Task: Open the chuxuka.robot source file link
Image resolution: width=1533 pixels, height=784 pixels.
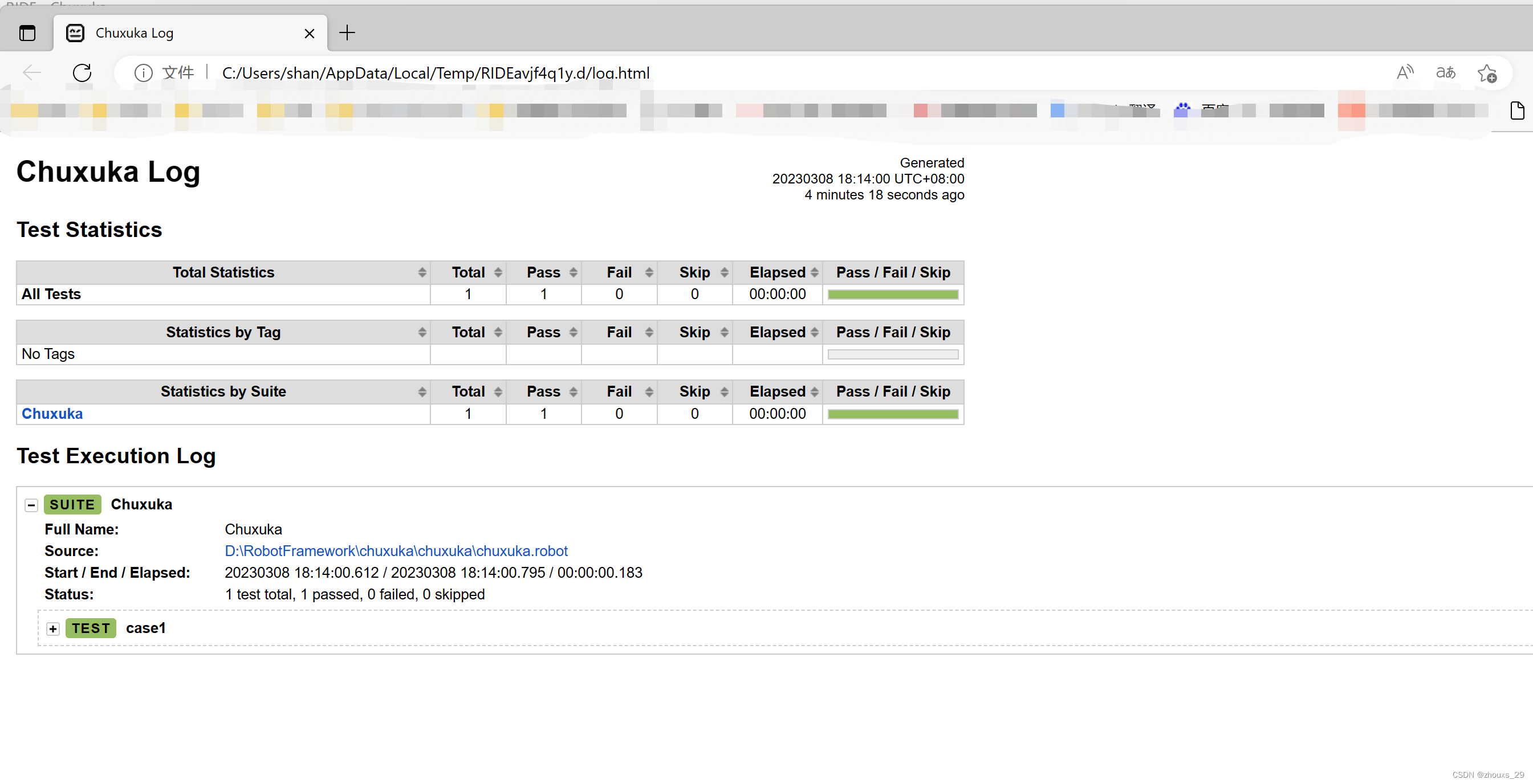Action: 396,551
